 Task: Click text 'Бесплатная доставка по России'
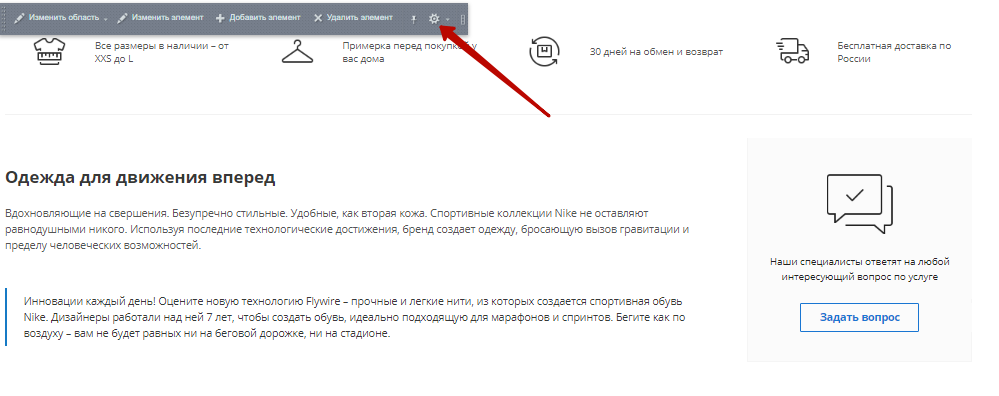pos(894,52)
